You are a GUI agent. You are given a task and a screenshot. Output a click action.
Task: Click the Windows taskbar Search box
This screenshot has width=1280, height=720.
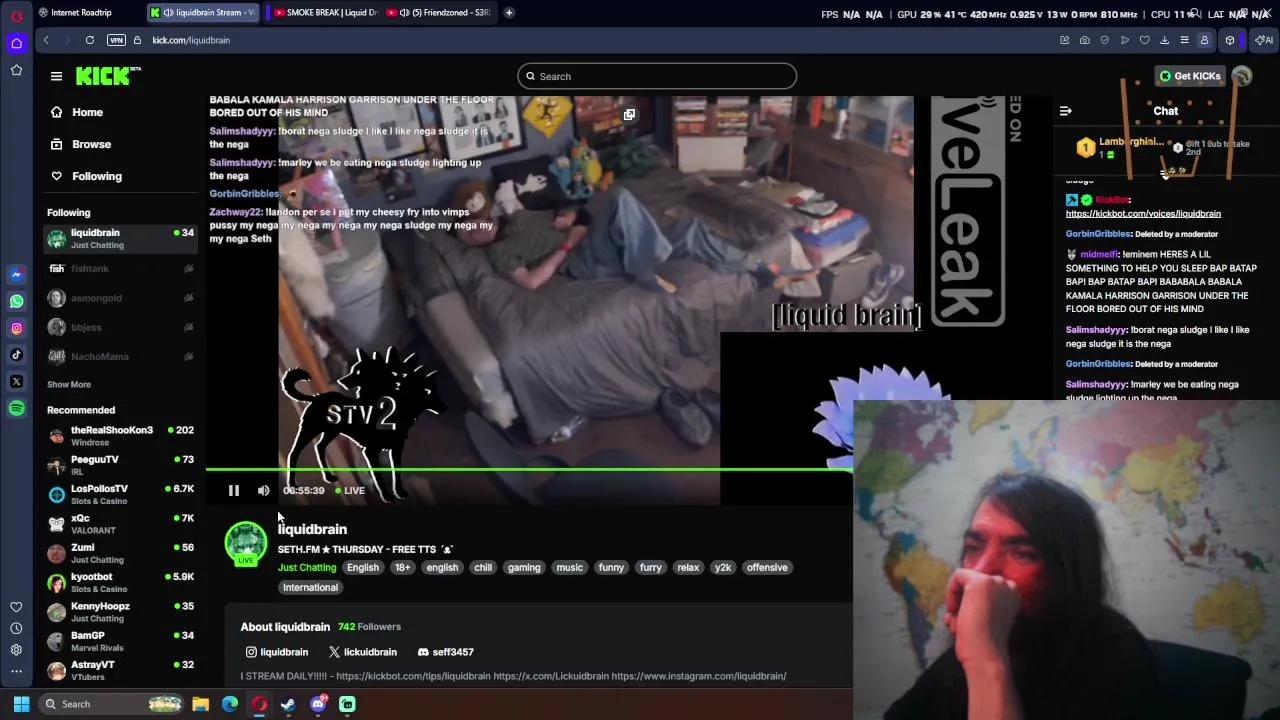click(x=112, y=704)
